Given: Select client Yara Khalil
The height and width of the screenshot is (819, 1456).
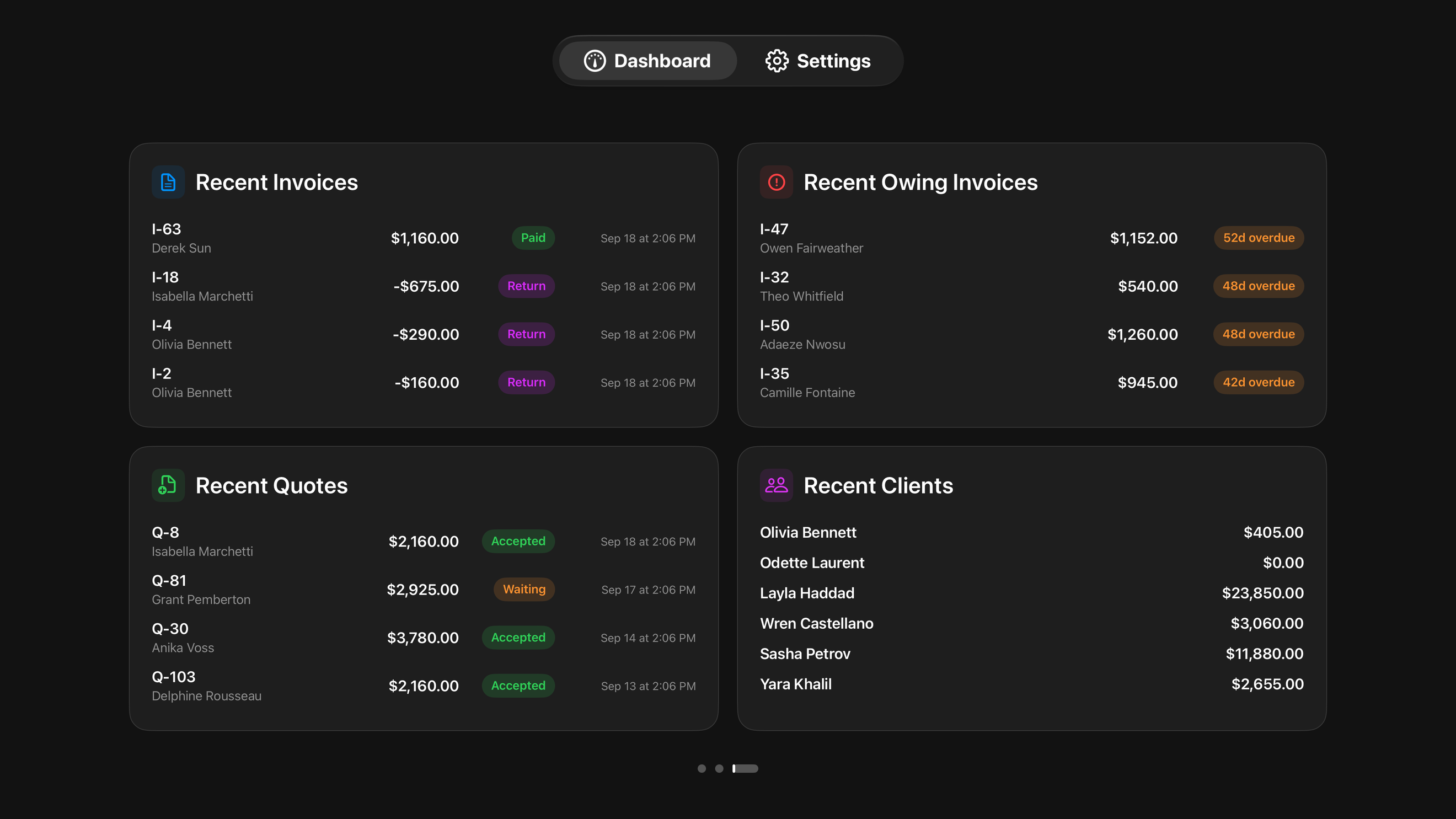Looking at the screenshot, I should tap(1031, 684).
